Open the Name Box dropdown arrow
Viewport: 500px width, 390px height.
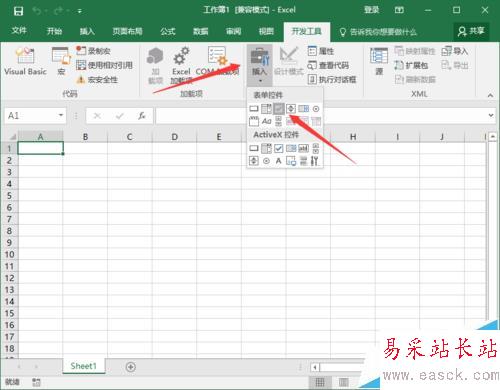[61, 115]
